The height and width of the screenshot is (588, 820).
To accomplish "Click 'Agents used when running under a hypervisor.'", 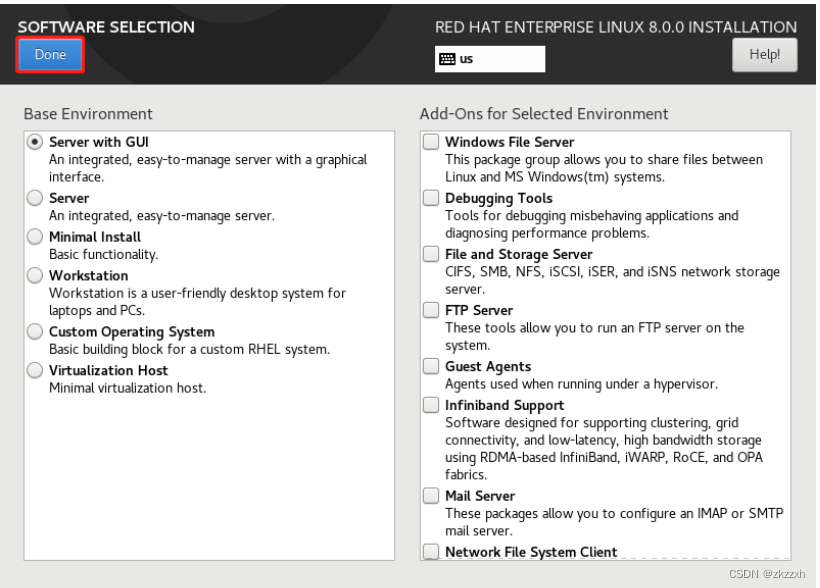I will pyautogui.click(x=582, y=384).
